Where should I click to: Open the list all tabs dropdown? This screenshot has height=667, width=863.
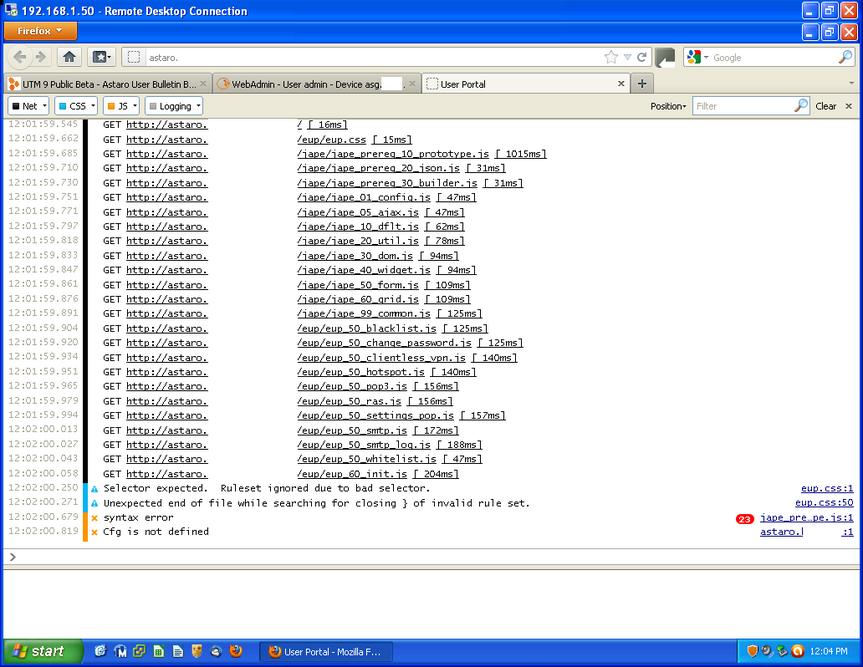[851, 83]
